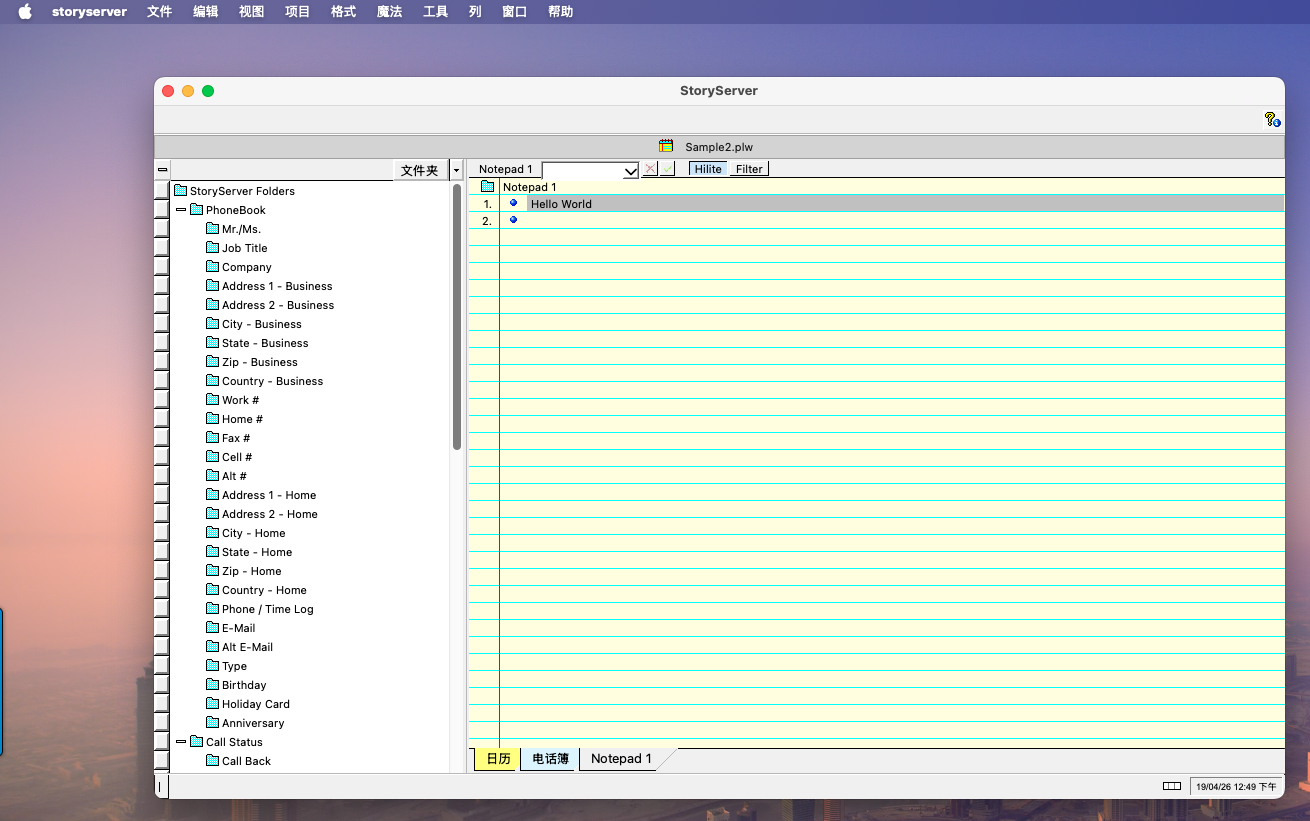Image resolution: width=1310 pixels, height=821 pixels.
Task: Click the Job Title folder icon
Action: [x=212, y=248]
